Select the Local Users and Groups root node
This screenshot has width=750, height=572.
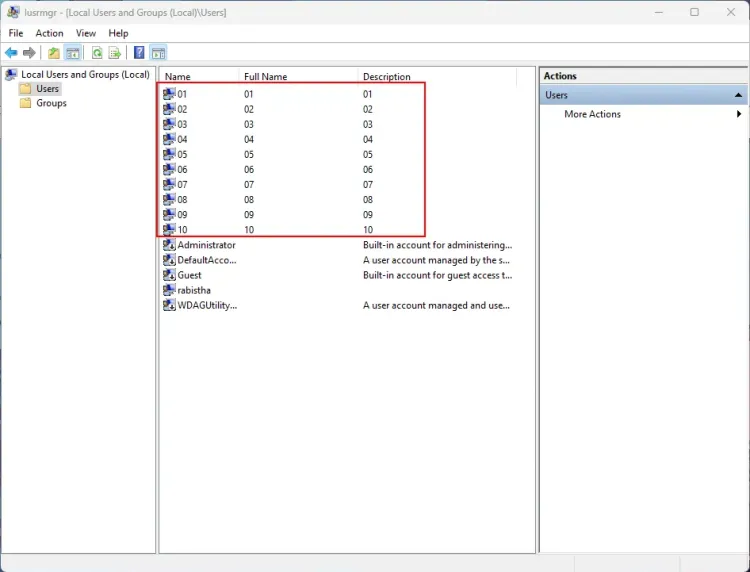click(85, 75)
